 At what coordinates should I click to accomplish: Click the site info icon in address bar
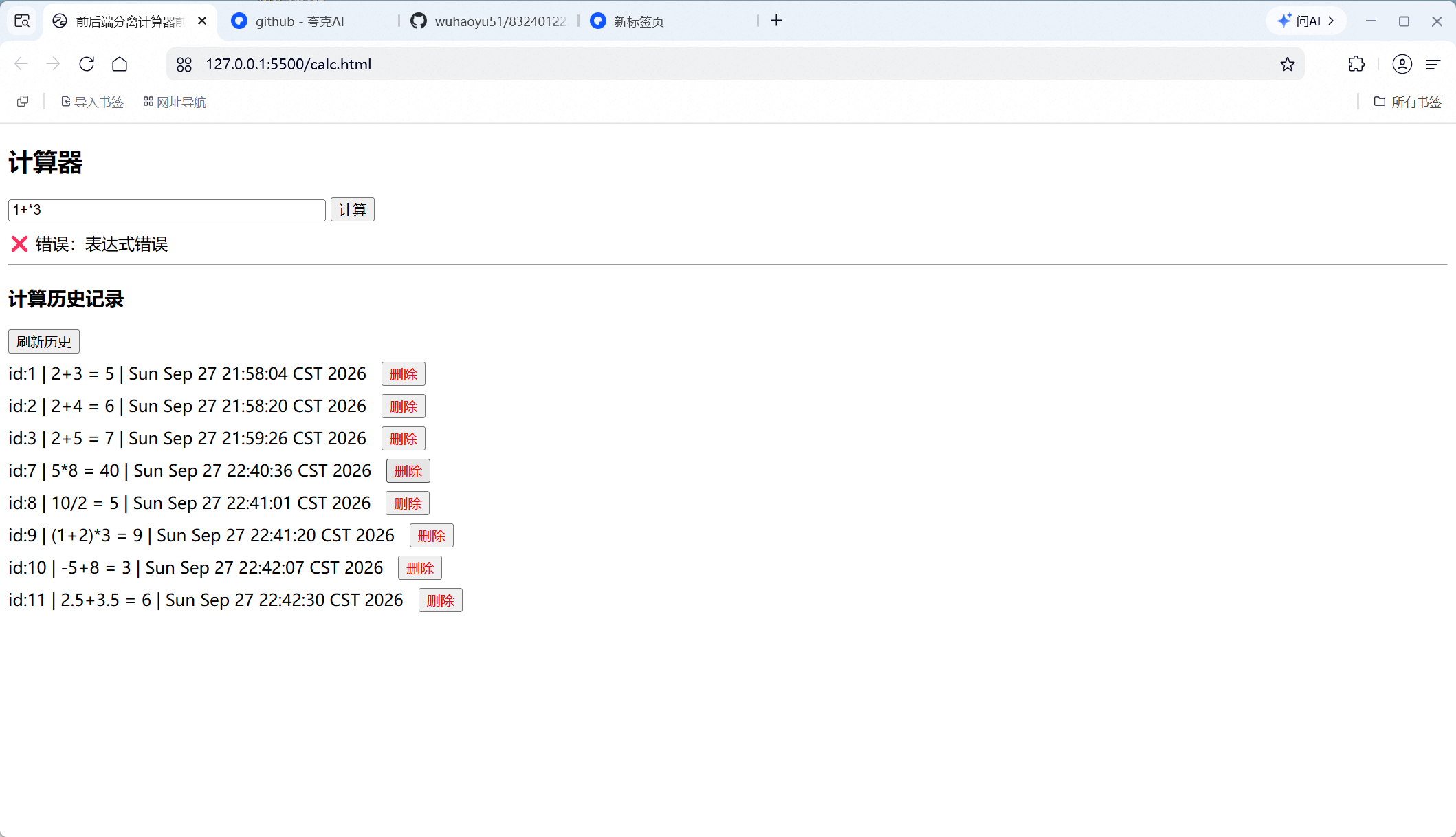tap(184, 64)
